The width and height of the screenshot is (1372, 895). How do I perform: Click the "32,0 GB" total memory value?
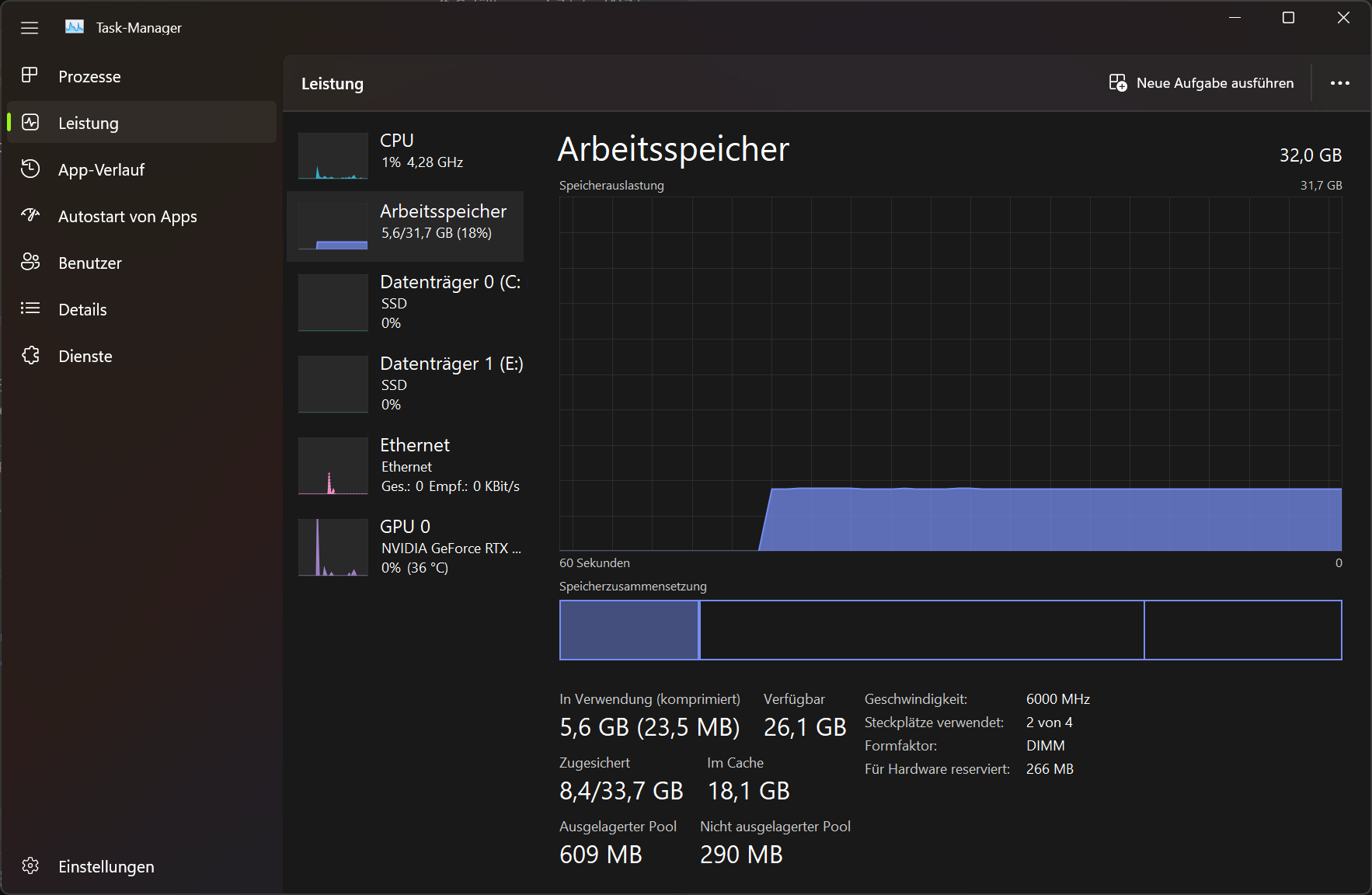click(x=1311, y=155)
